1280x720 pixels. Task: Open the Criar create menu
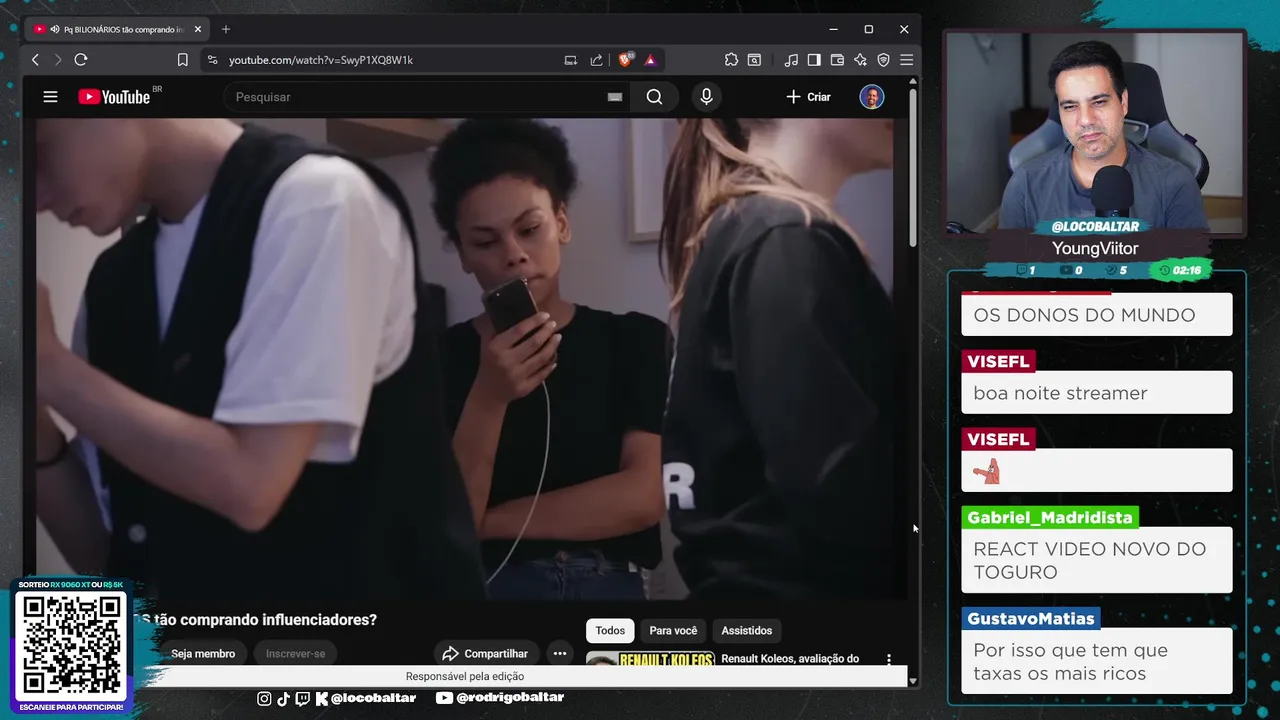pyautogui.click(x=808, y=97)
